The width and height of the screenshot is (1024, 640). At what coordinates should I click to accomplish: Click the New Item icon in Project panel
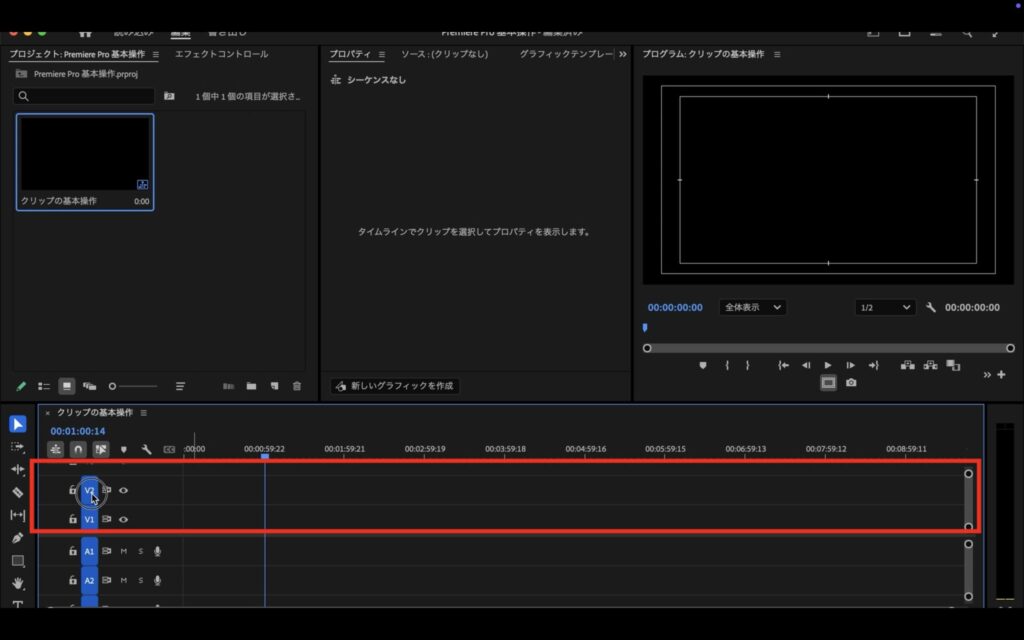(x=274, y=386)
